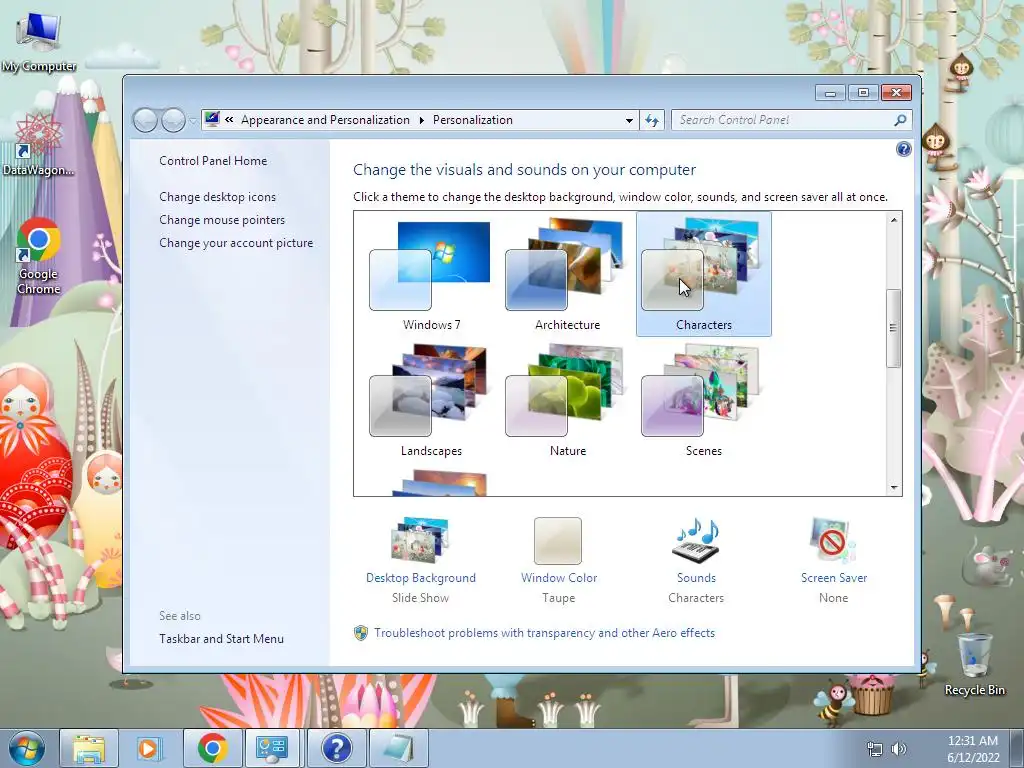Image resolution: width=1024 pixels, height=768 pixels.
Task: Click the Back navigation button
Action: [145, 120]
